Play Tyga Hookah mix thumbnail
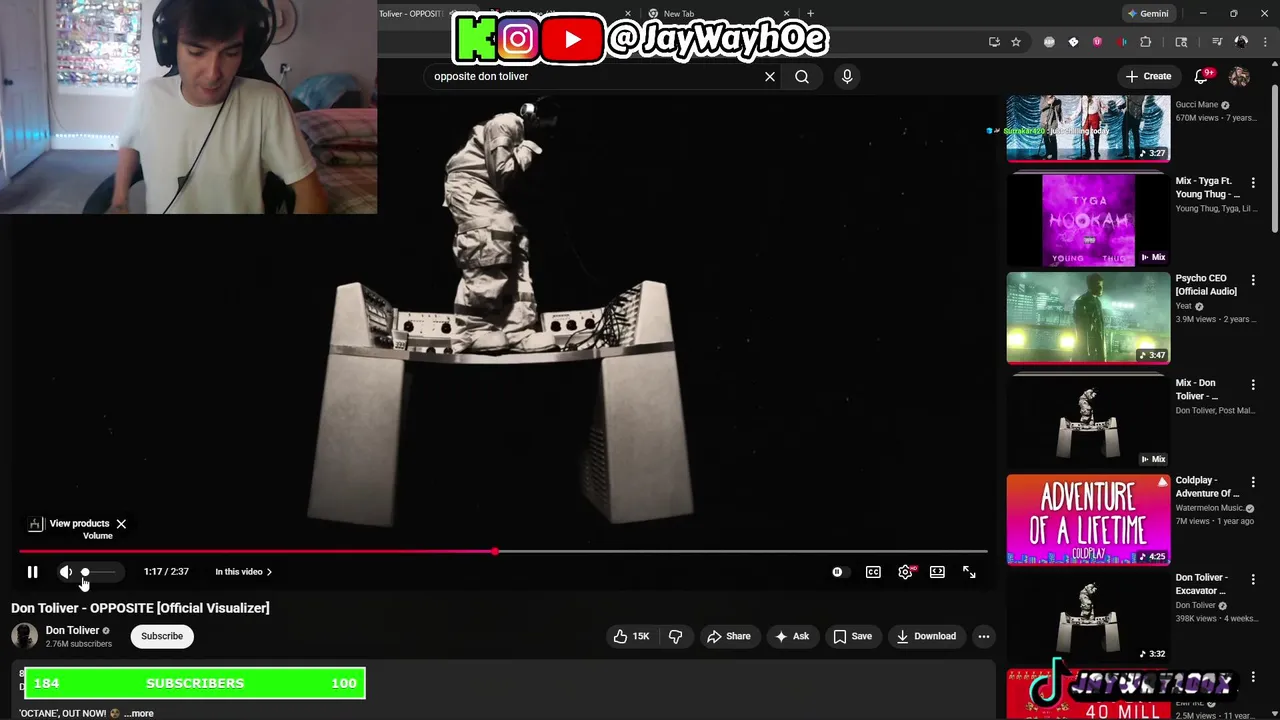Viewport: 1280px width, 720px height. (1088, 220)
